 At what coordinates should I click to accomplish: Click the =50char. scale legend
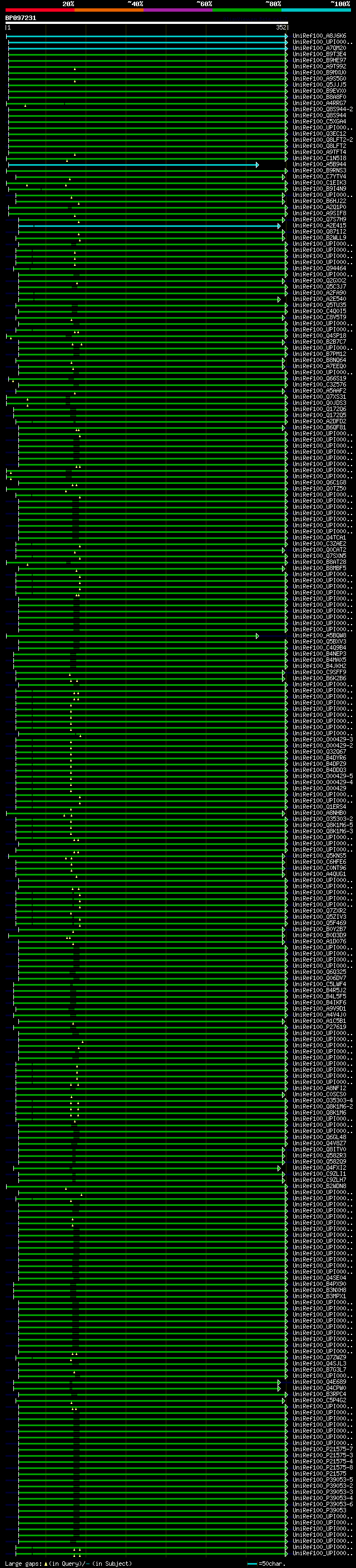266,1563
